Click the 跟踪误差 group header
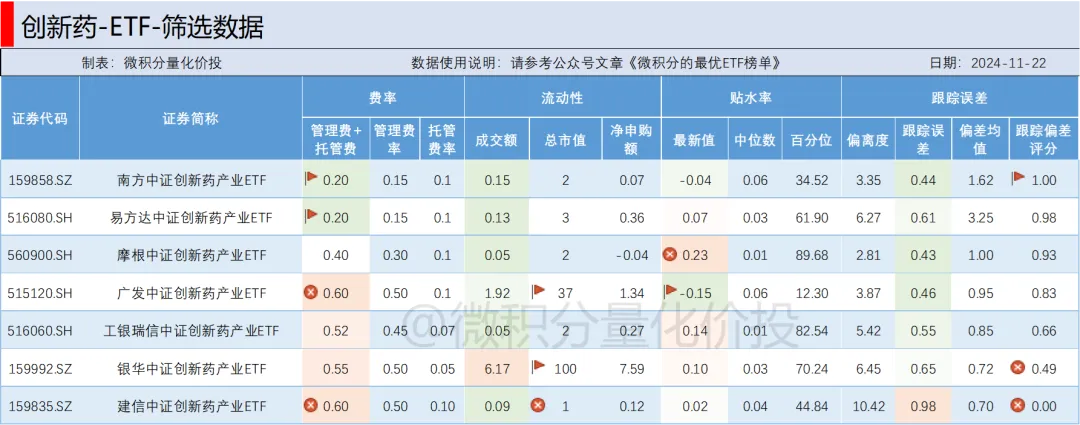The height and width of the screenshot is (425, 1080). point(959,98)
